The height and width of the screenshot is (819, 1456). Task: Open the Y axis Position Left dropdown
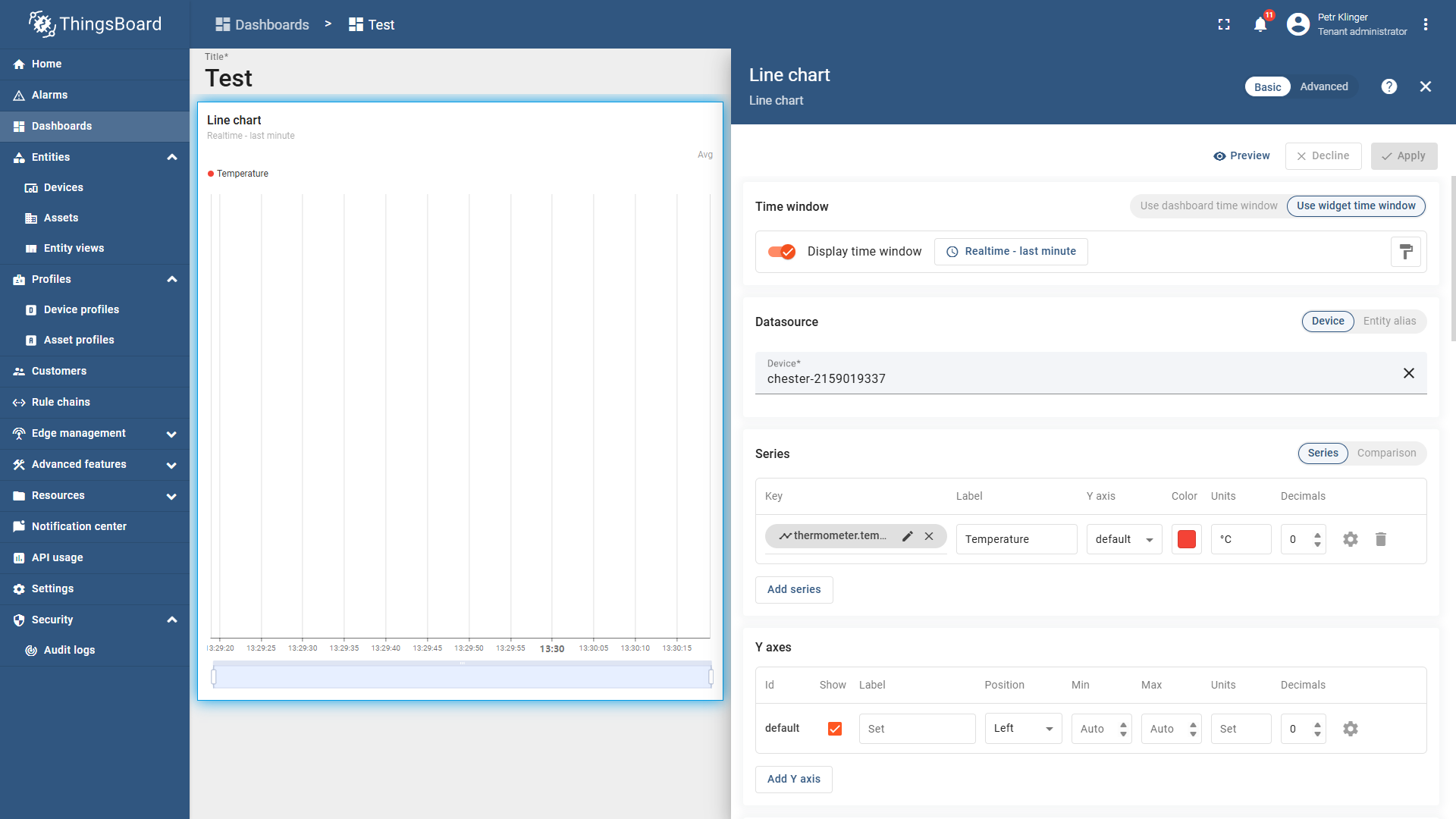point(1023,729)
